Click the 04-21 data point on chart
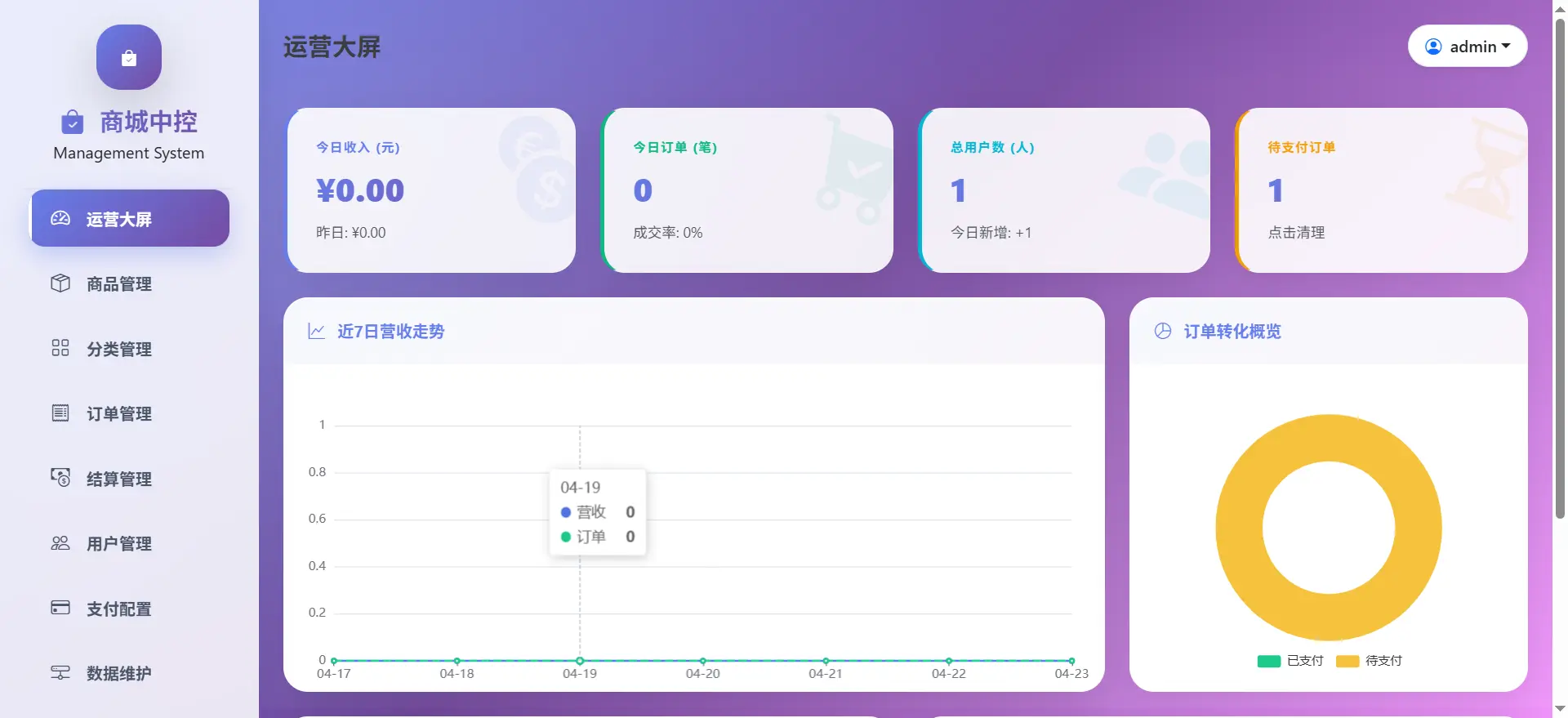The width and height of the screenshot is (1568, 718). click(x=826, y=661)
